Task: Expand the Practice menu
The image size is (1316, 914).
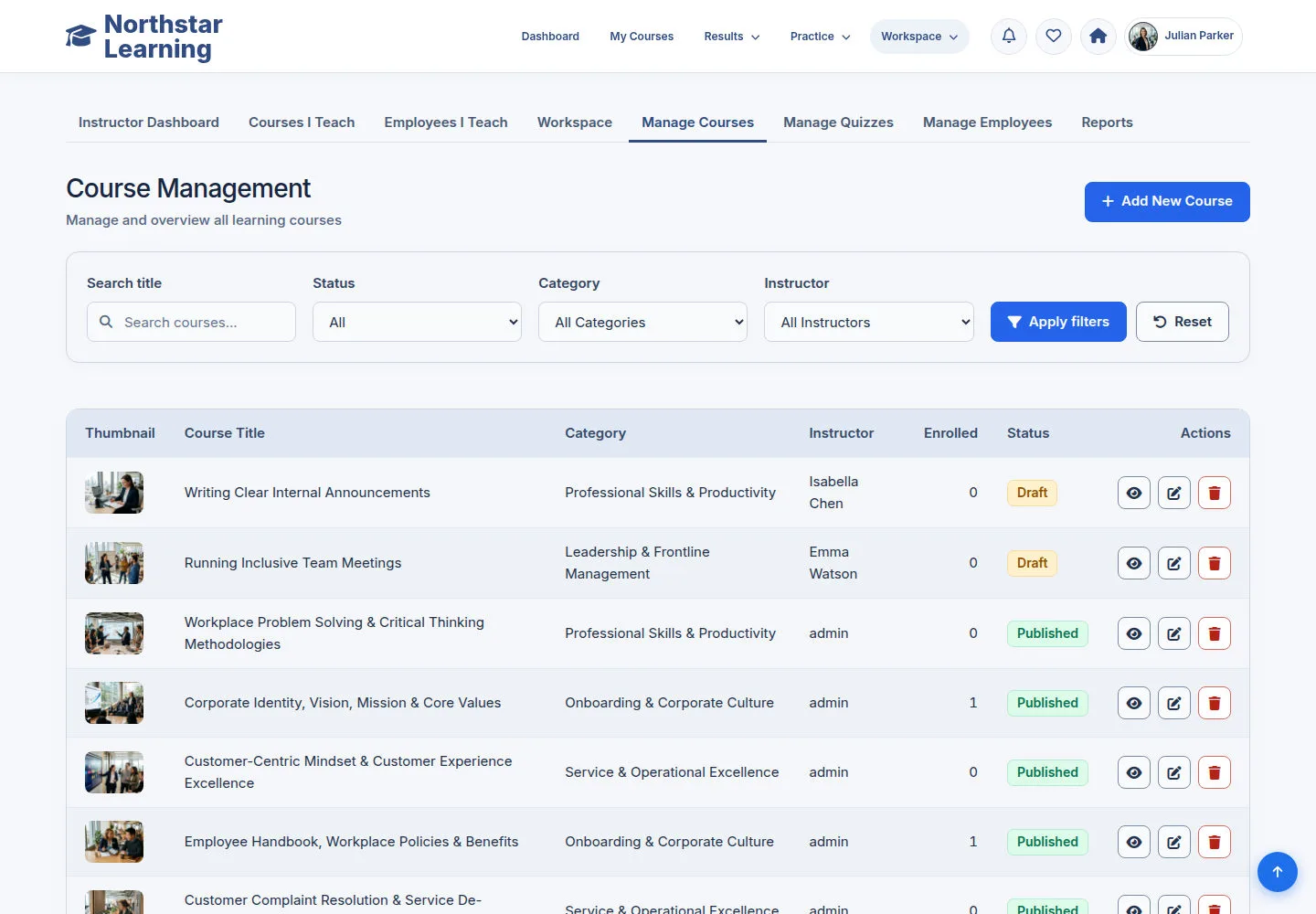Action: click(821, 37)
